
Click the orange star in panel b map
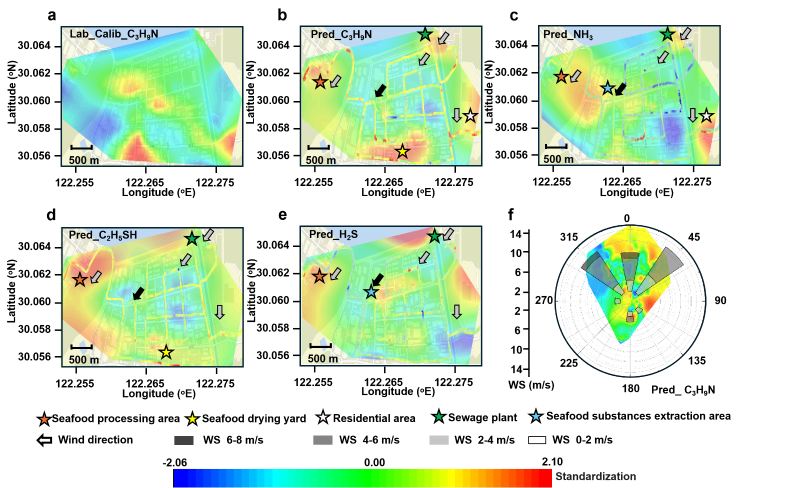coord(320,82)
